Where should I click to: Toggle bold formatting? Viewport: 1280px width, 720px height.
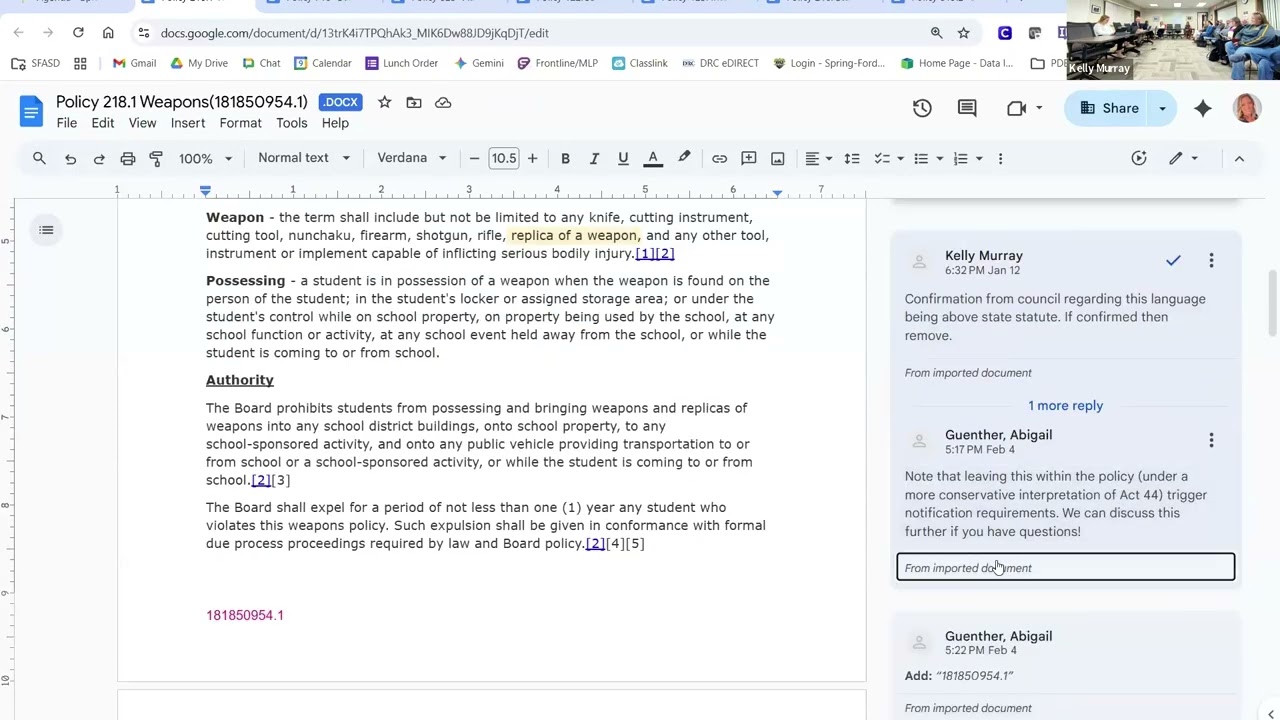565,158
